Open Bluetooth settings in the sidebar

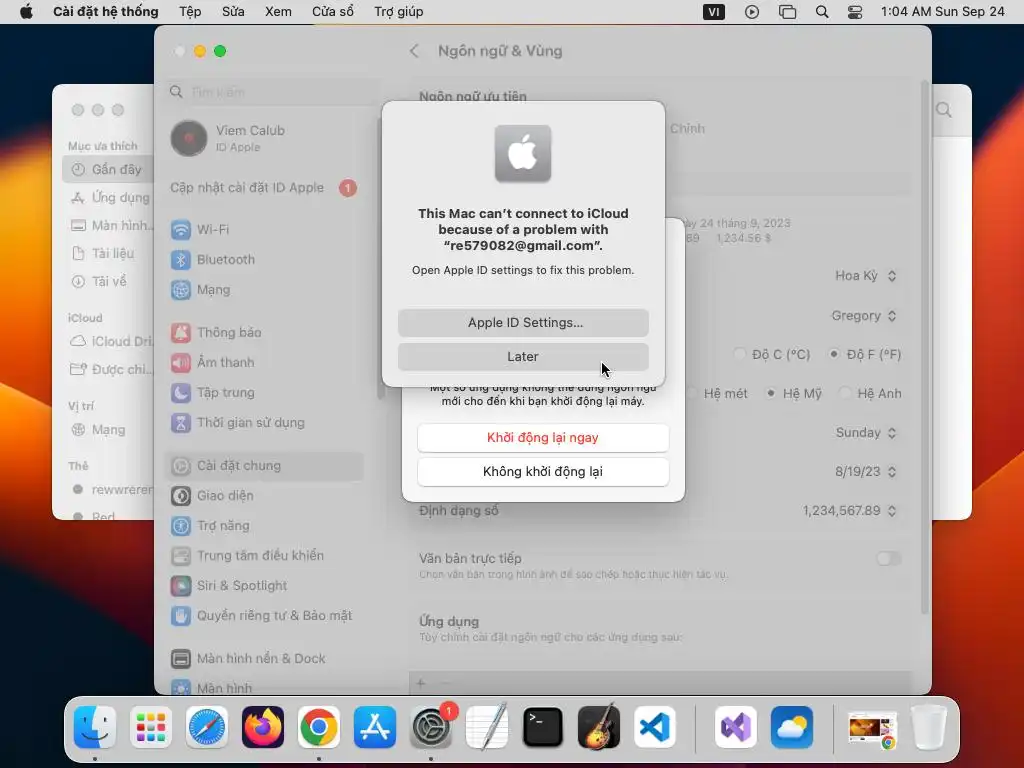tap(264, 259)
